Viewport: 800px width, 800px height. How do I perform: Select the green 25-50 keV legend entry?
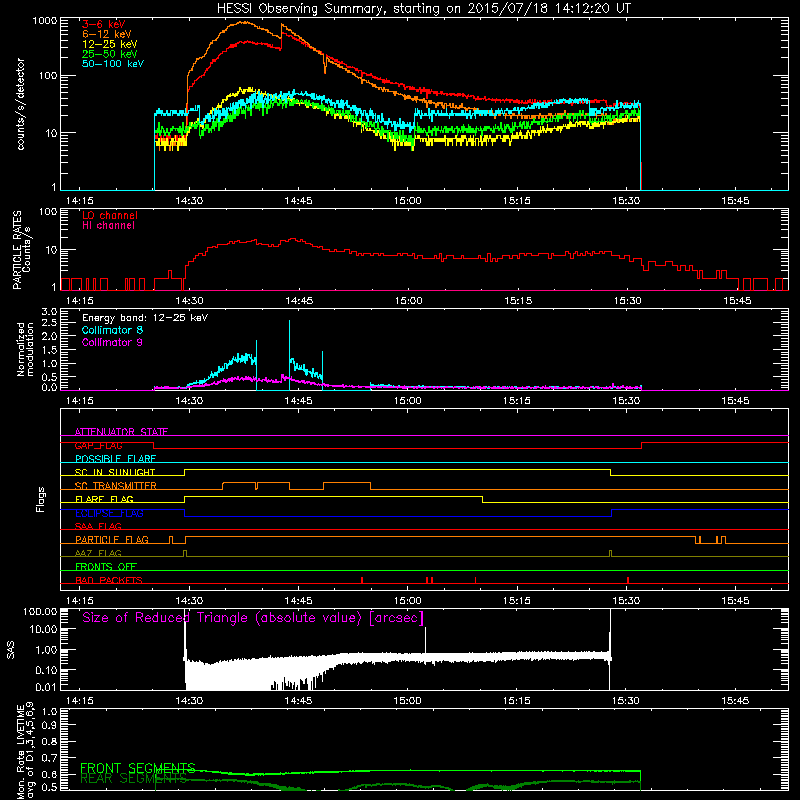(x=110, y=54)
